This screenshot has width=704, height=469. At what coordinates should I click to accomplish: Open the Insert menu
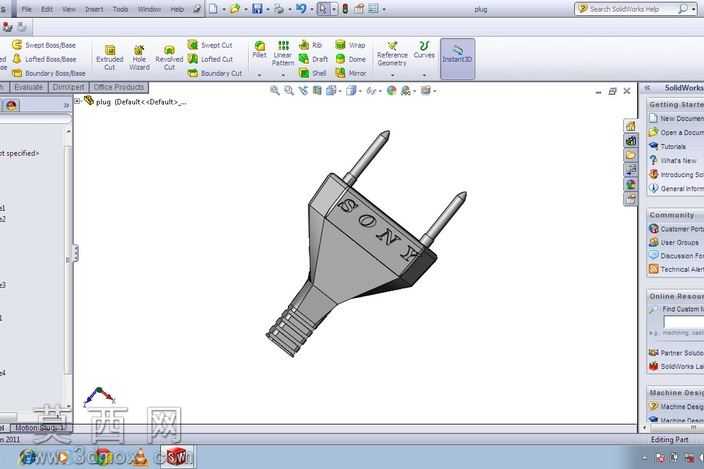pyautogui.click(x=94, y=9)
